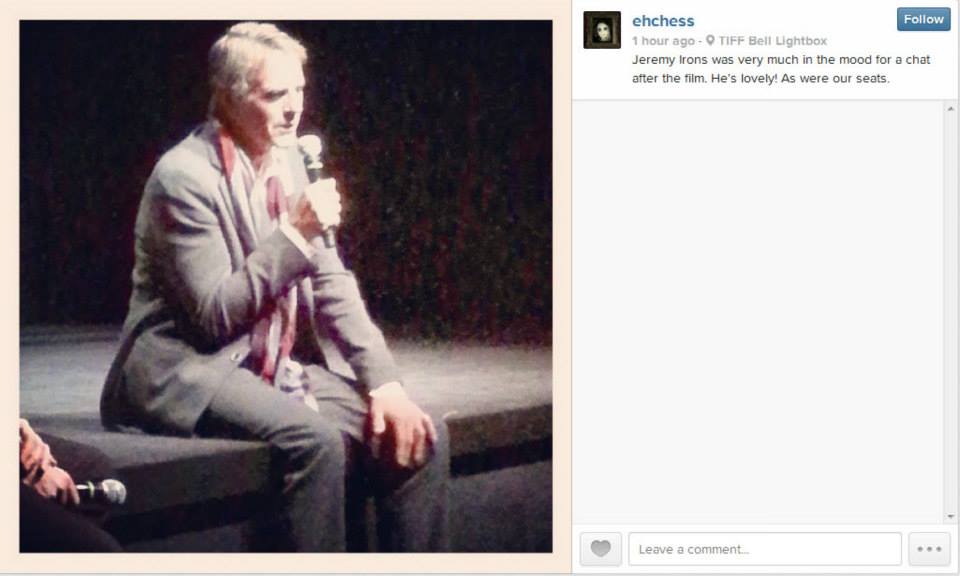Click the second microphone at photo corner
The image size is (960, 576).
(102, 492)
